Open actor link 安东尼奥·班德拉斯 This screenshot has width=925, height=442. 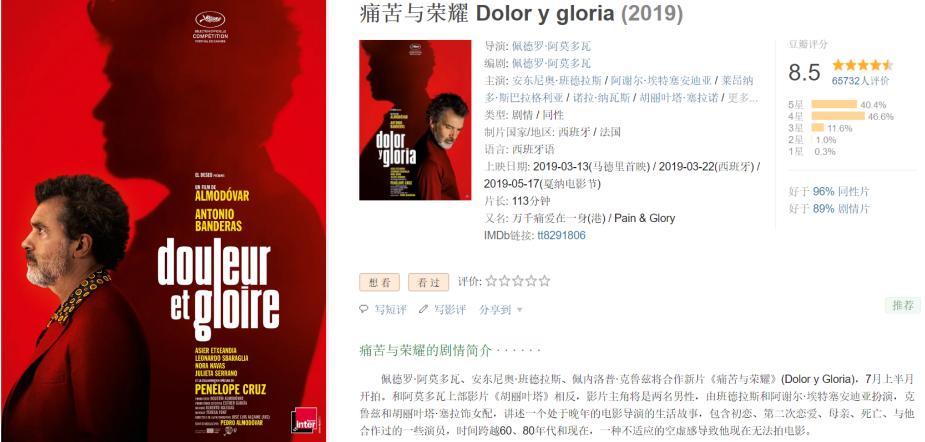point(557,80)
